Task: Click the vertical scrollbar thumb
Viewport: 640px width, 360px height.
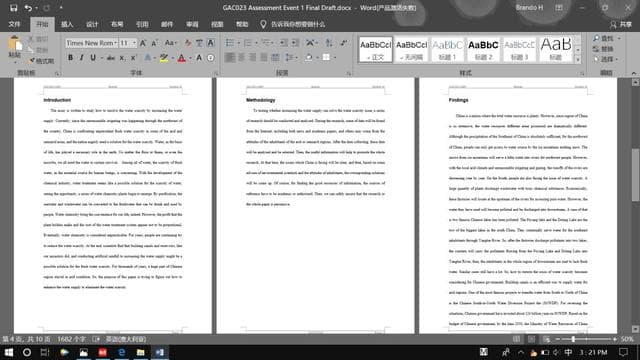Action: [x=635, y=175]
